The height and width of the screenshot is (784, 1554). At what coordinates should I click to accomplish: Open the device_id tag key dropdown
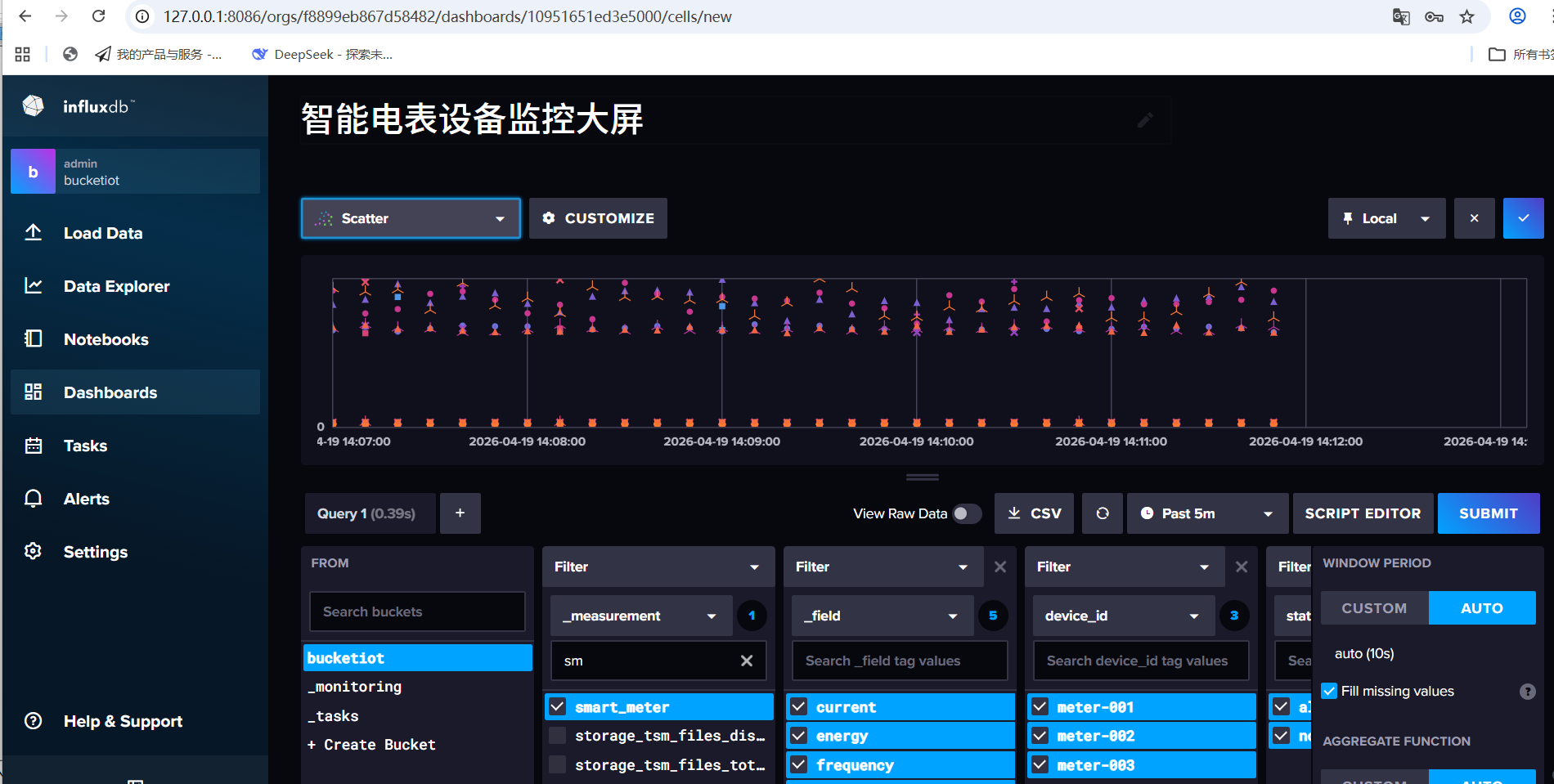pos(1122,616)
